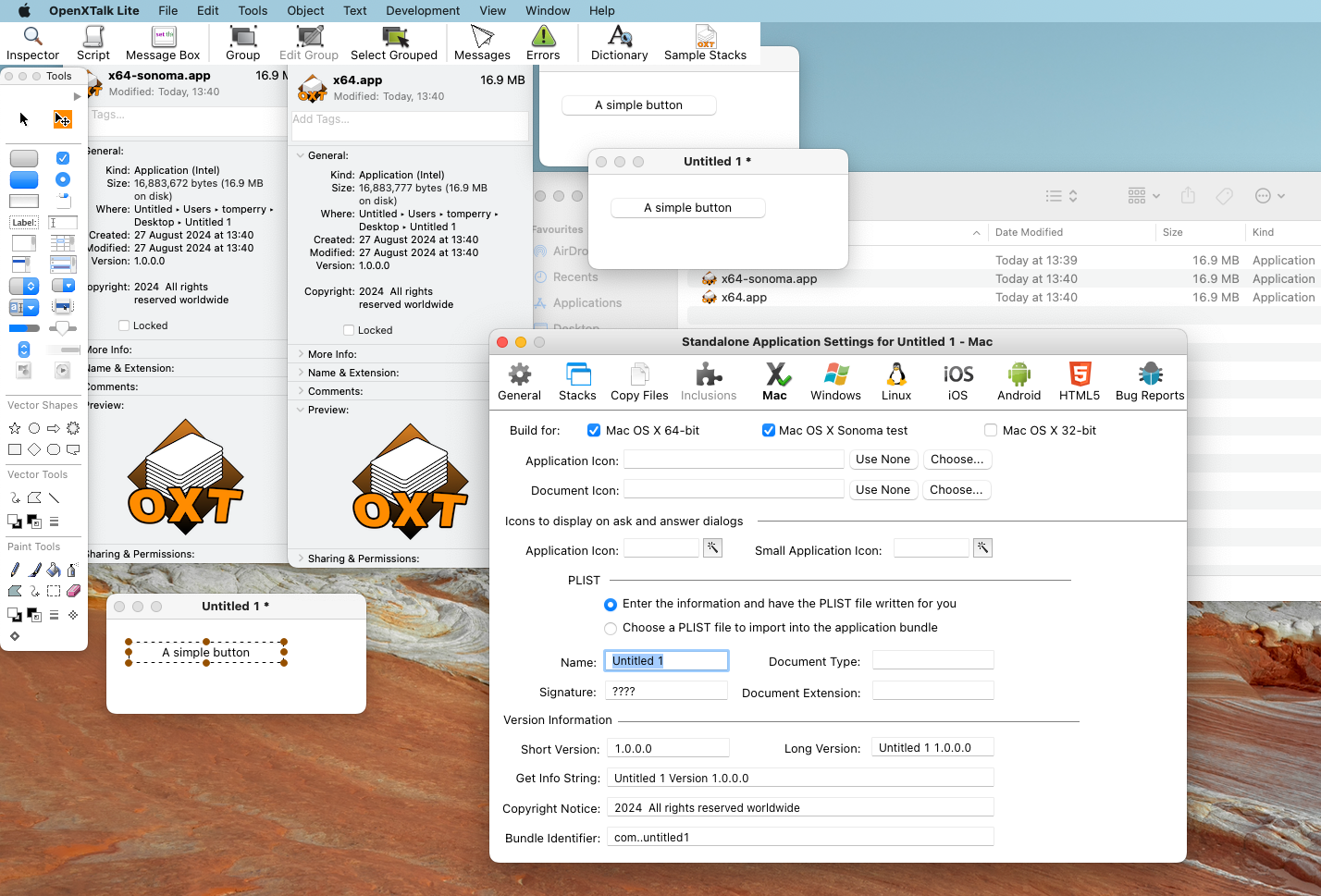Select 'Enter the information' PLIST option
1321x896 pixels.
point(611,605)
